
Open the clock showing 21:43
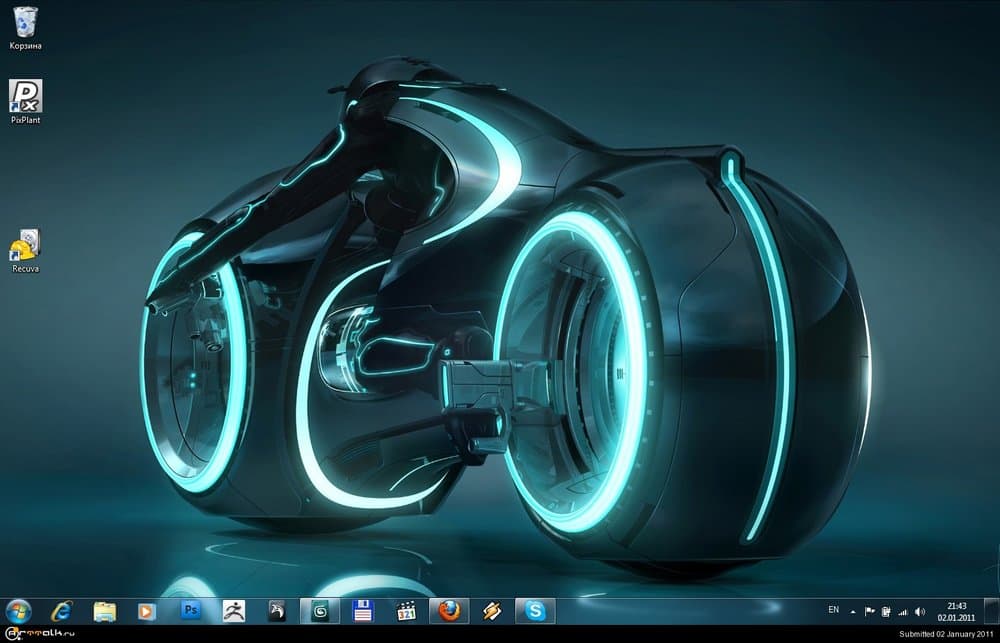coord(956,611)
